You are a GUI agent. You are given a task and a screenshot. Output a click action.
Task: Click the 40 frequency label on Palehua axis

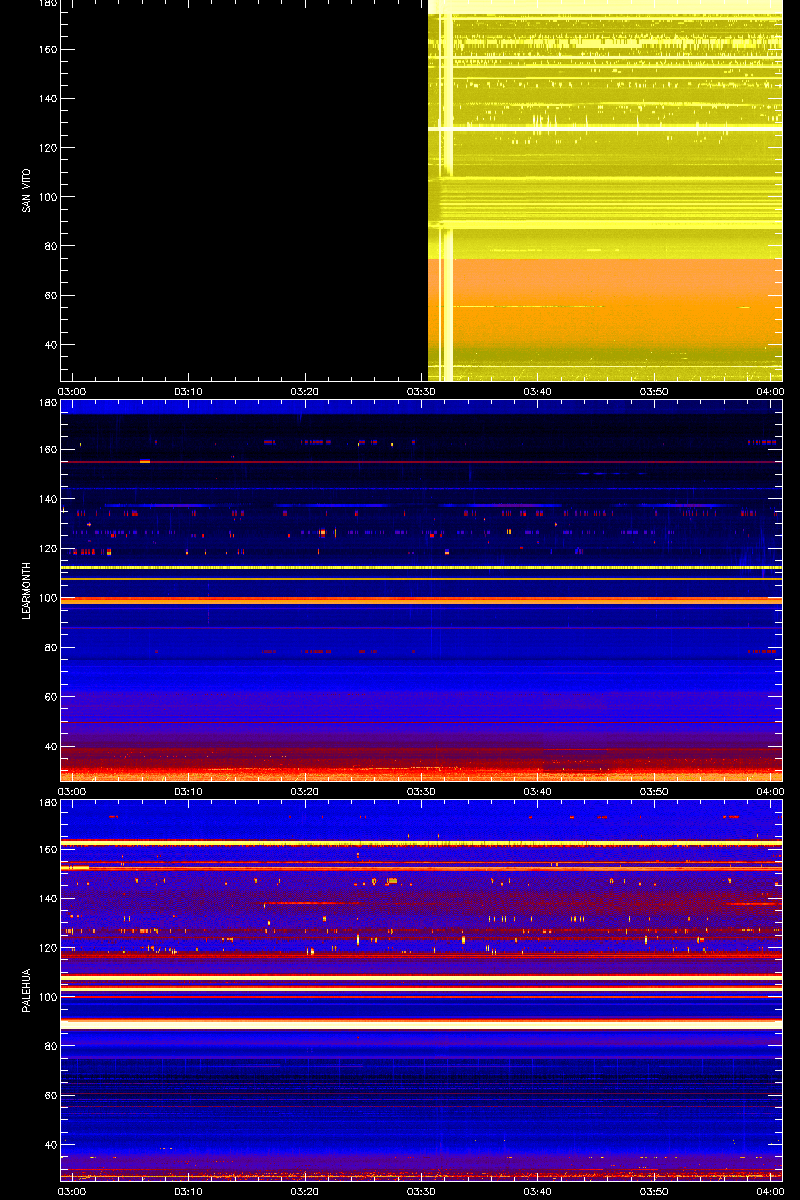click(x=50, y=1144)
